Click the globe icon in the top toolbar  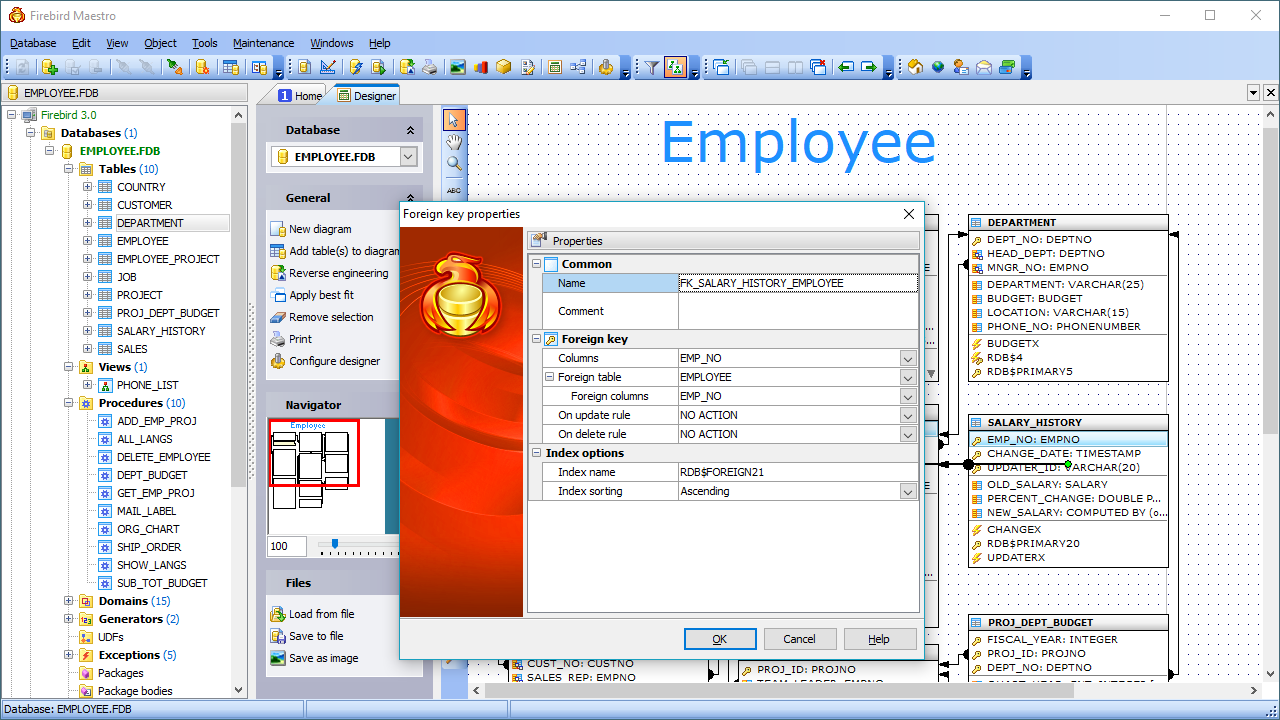tap(938, 67)
